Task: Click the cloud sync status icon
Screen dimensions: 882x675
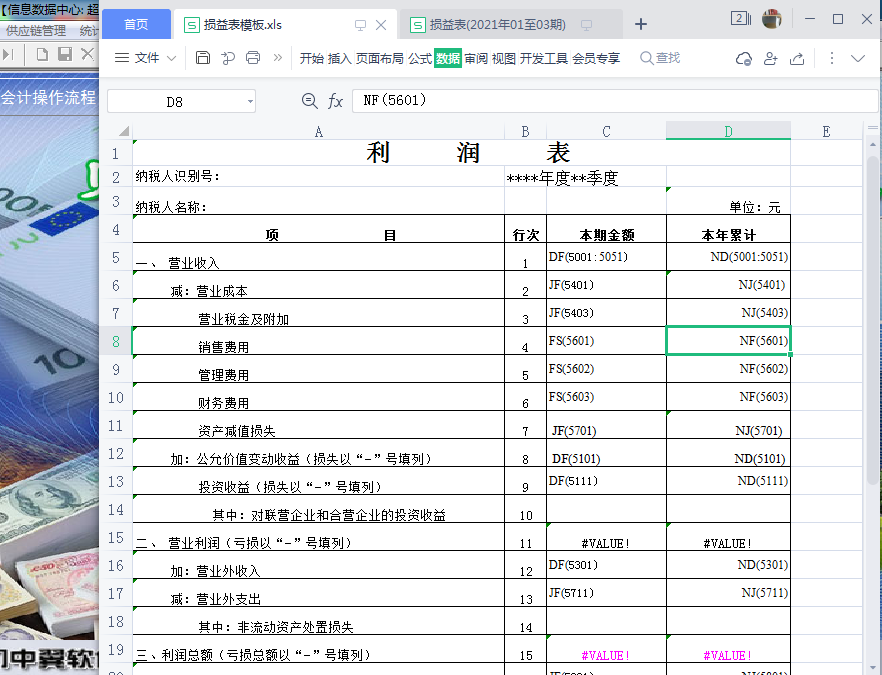Action: point(744,58)
